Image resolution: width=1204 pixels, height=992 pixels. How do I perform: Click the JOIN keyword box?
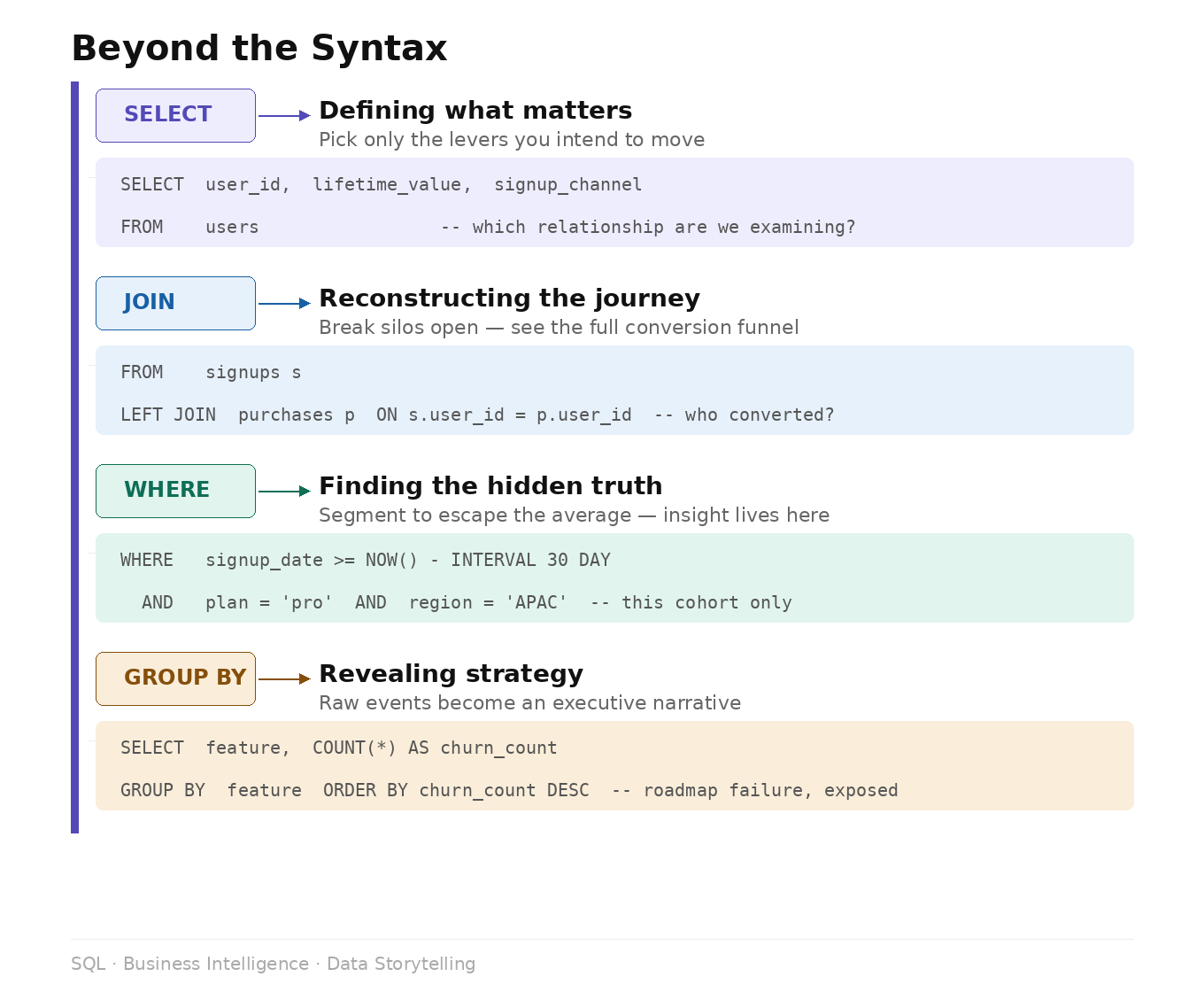pos(175,303)
